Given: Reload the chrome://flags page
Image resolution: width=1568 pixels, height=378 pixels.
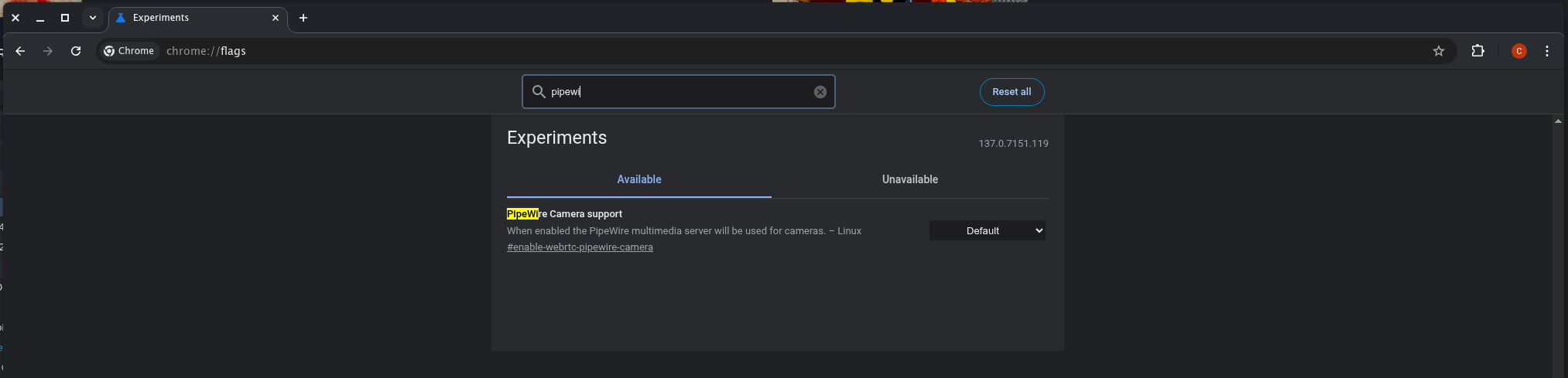Looking at the screenshot, I should coord(76,51).
